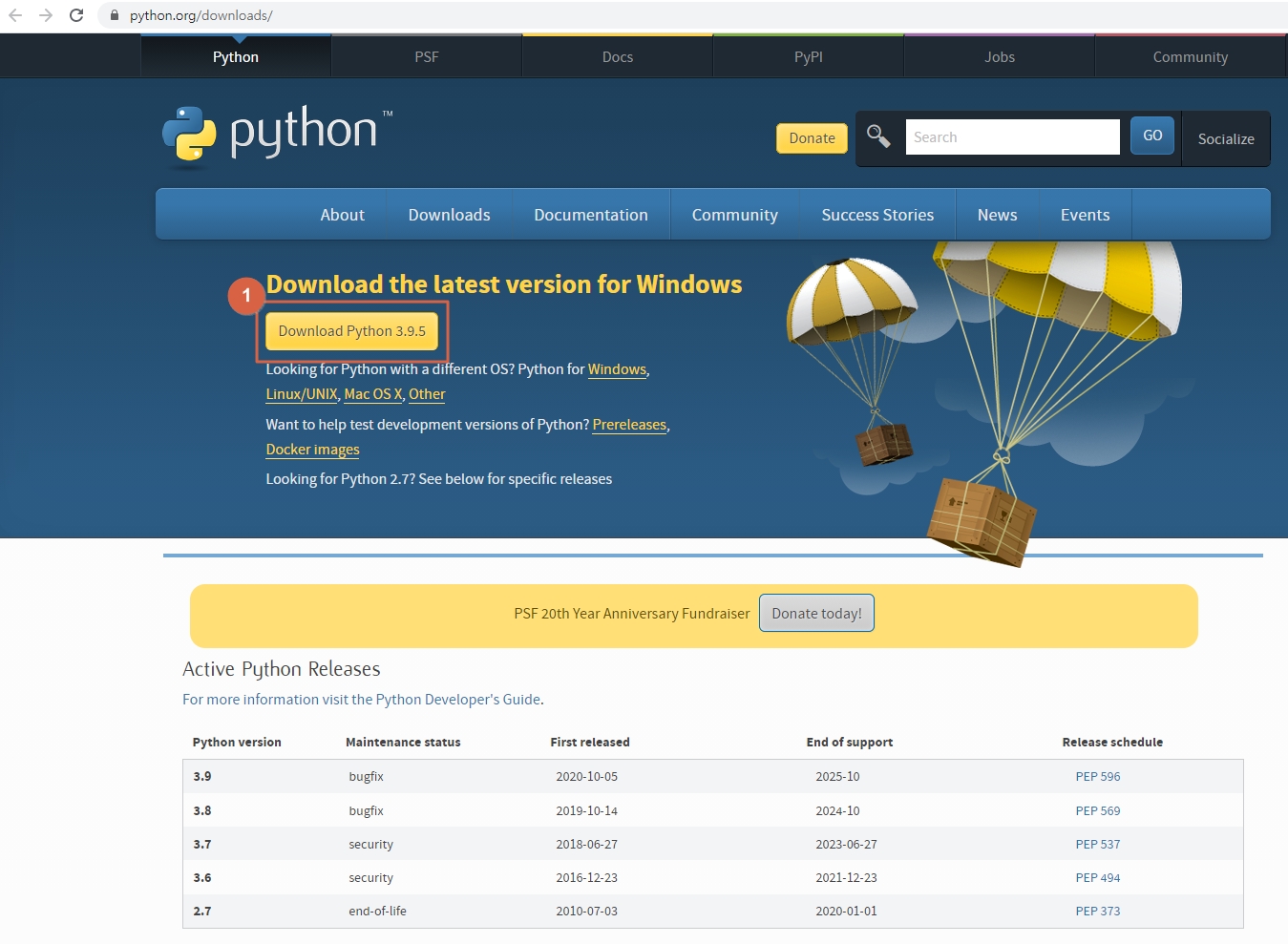Open the Documentation navigation menu
The image size is (1288, 944).
point(591,215)
